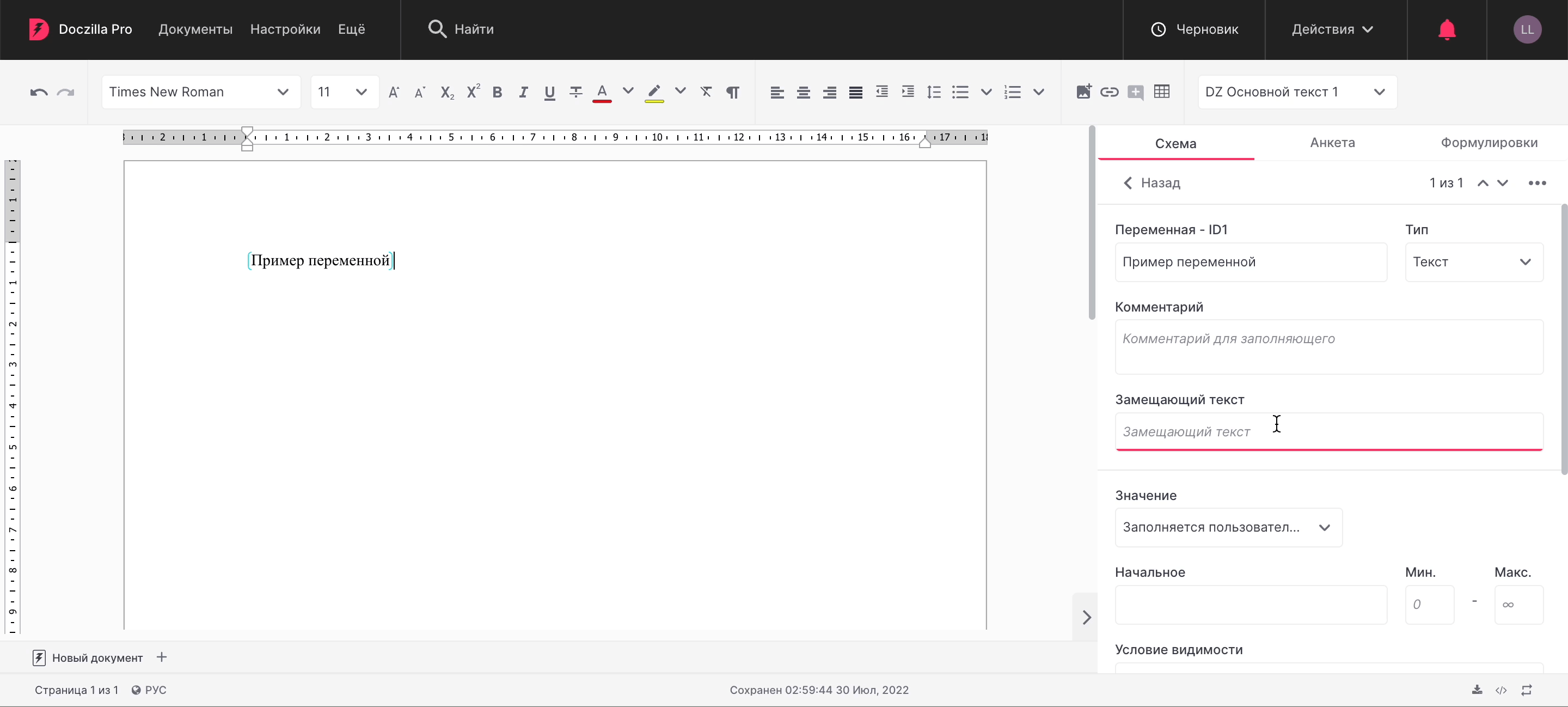Decrease font size with A- icon
1568x707 pixels.
click(x=419, y=92)
